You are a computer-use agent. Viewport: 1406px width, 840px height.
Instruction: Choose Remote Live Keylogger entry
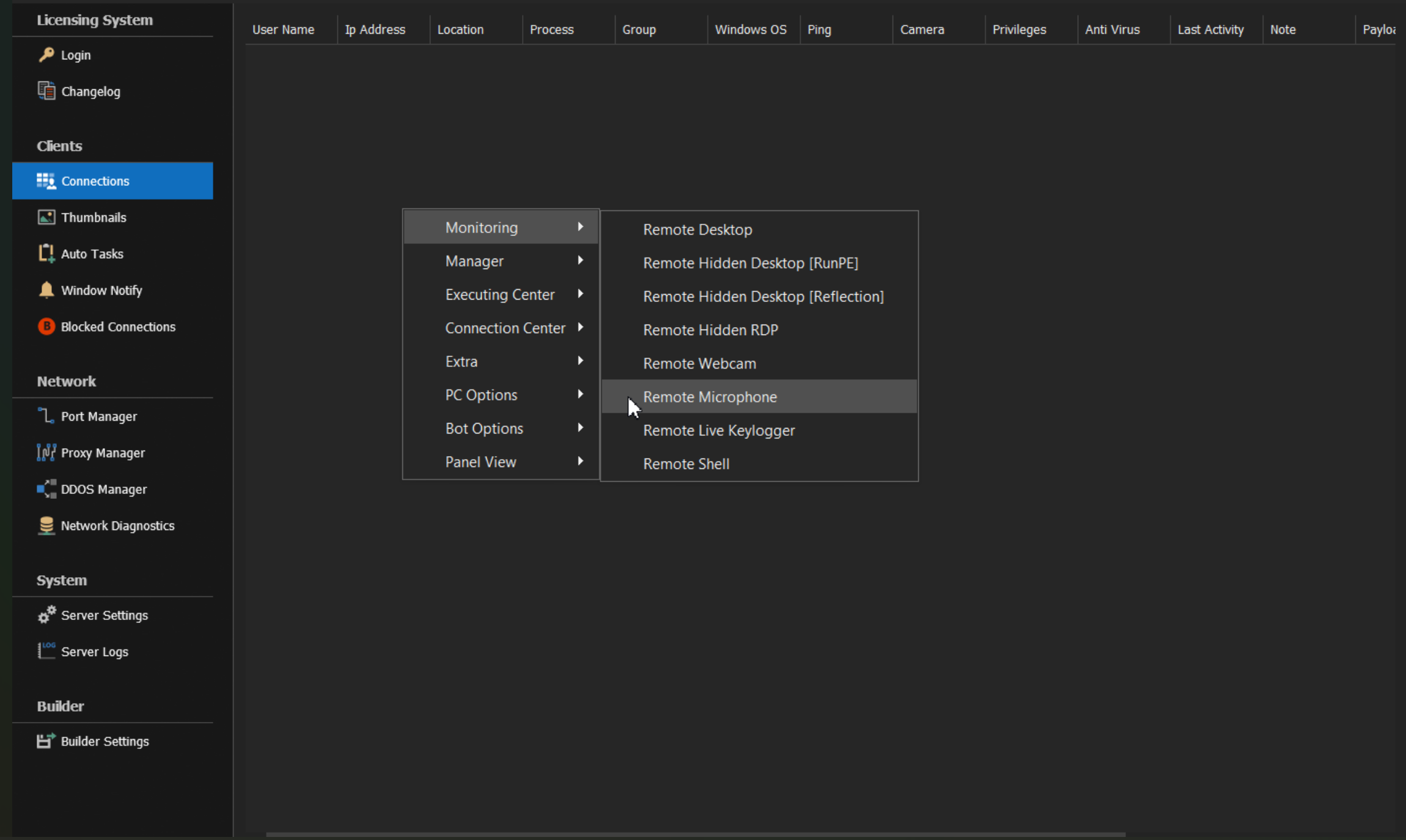pyautogui.click(x=759, y=430)
